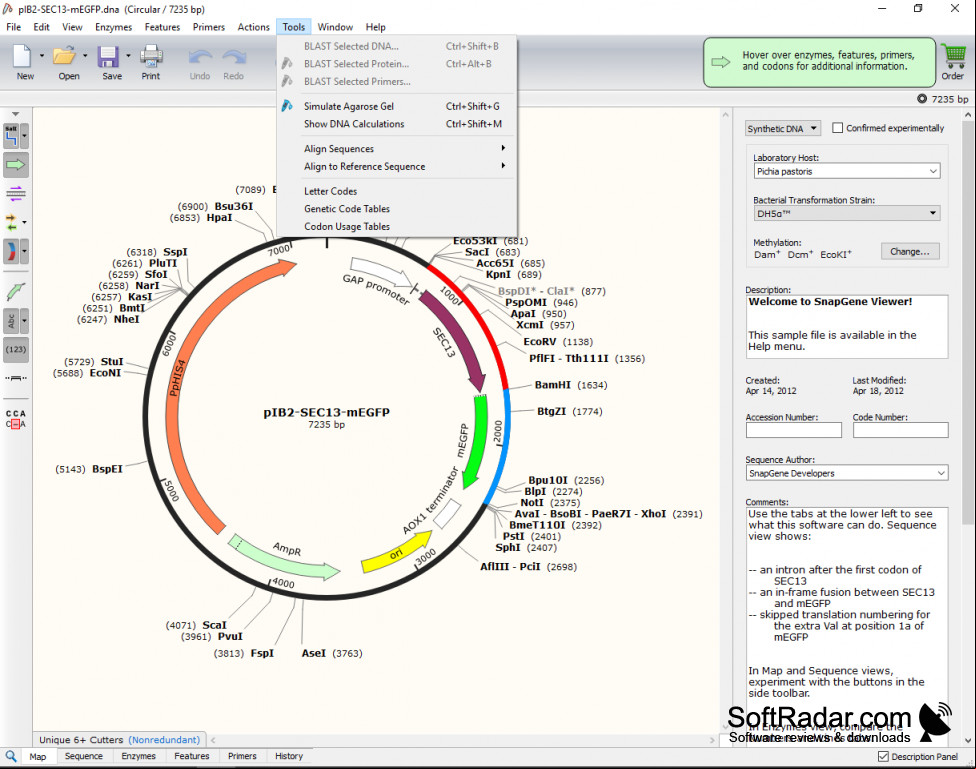Click the Description text box
The height and width of the screenshot is (769, 976).
pyautogui.click(x=847, y=326)
